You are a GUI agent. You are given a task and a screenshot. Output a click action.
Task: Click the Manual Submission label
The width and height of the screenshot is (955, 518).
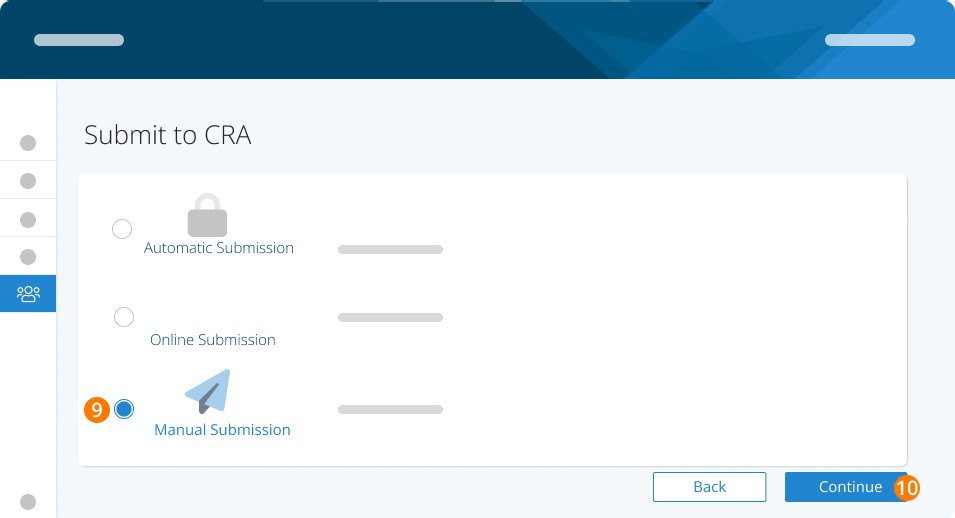[222, 430]
